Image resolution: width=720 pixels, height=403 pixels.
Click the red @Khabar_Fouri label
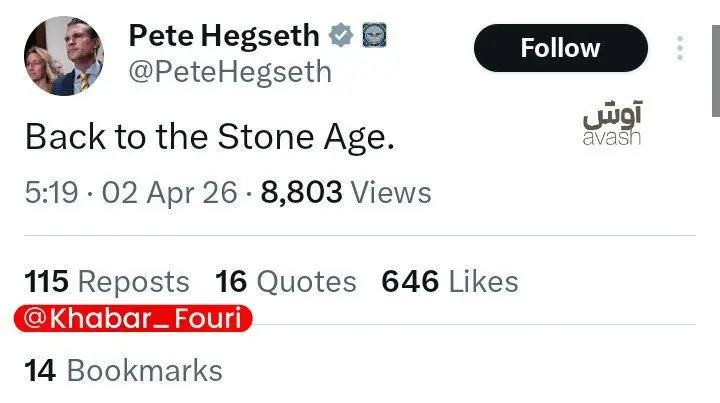click(134, 320)
